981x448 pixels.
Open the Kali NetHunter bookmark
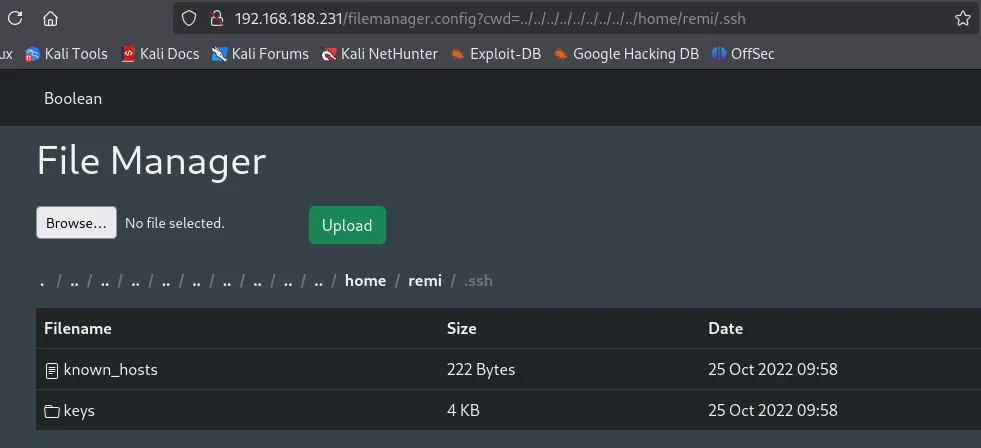coord(379,54)
